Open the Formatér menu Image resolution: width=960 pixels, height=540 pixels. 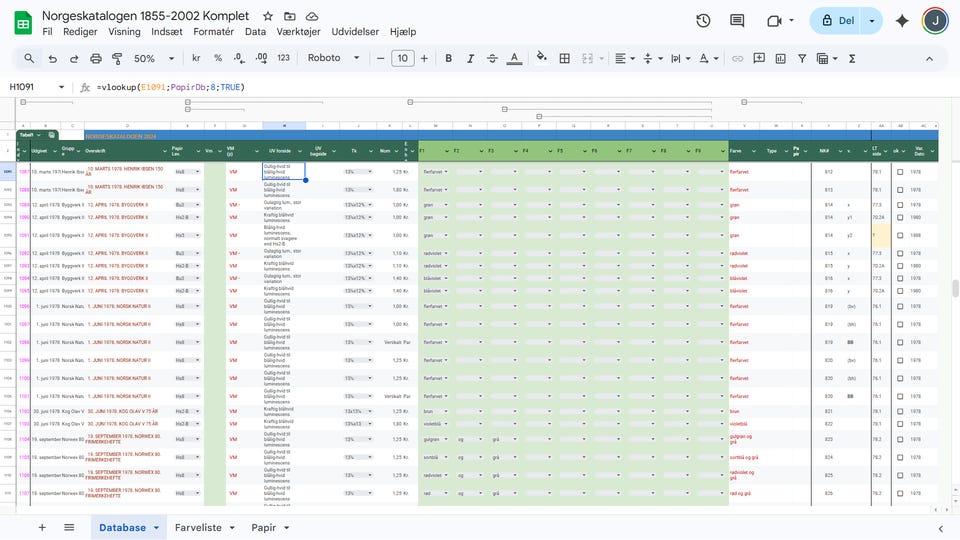coord(213,31)
